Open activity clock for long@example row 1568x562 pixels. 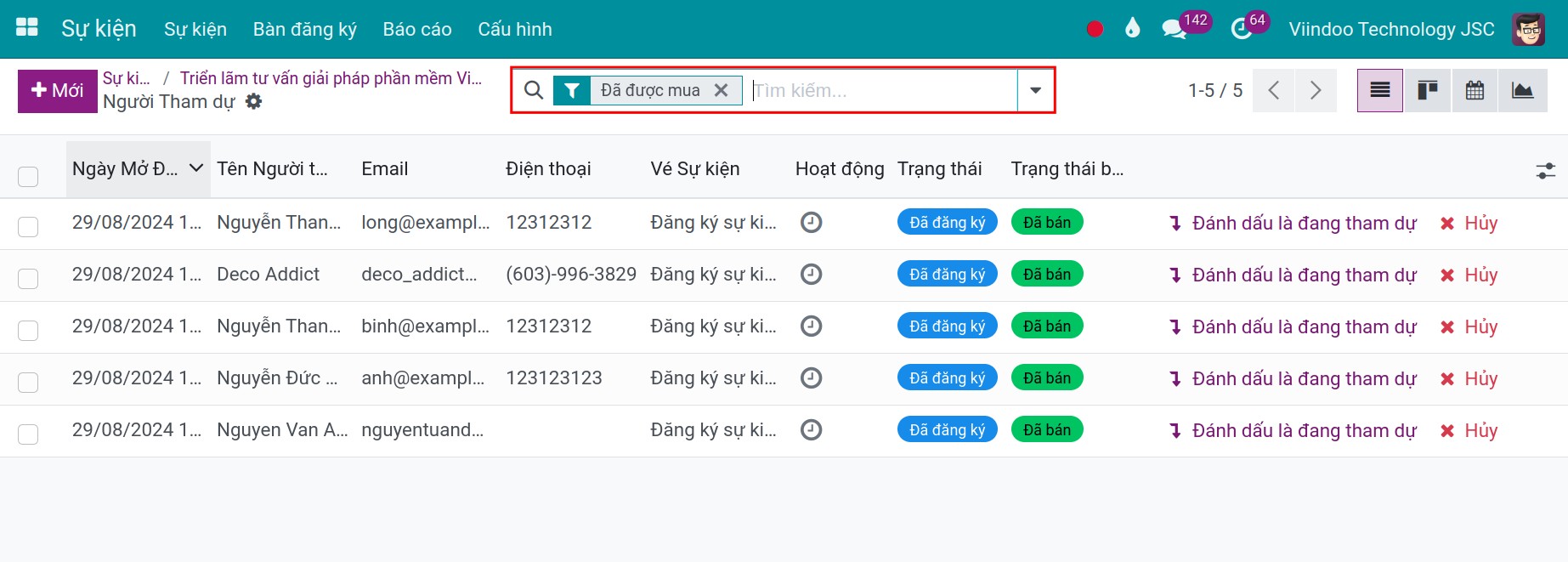coord(812,223)
